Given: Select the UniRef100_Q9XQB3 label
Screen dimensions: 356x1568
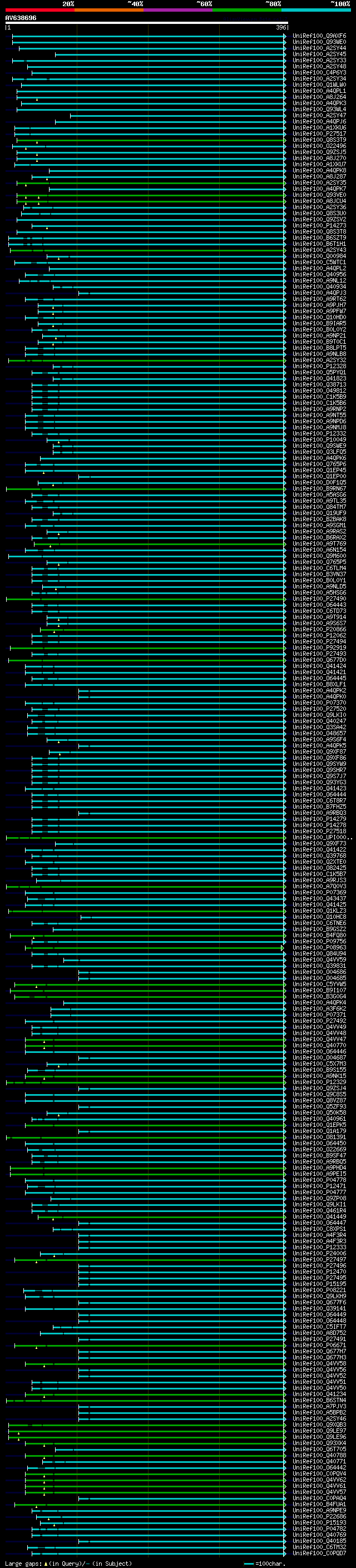Looking at the screenshot, I should (319, 1424).
